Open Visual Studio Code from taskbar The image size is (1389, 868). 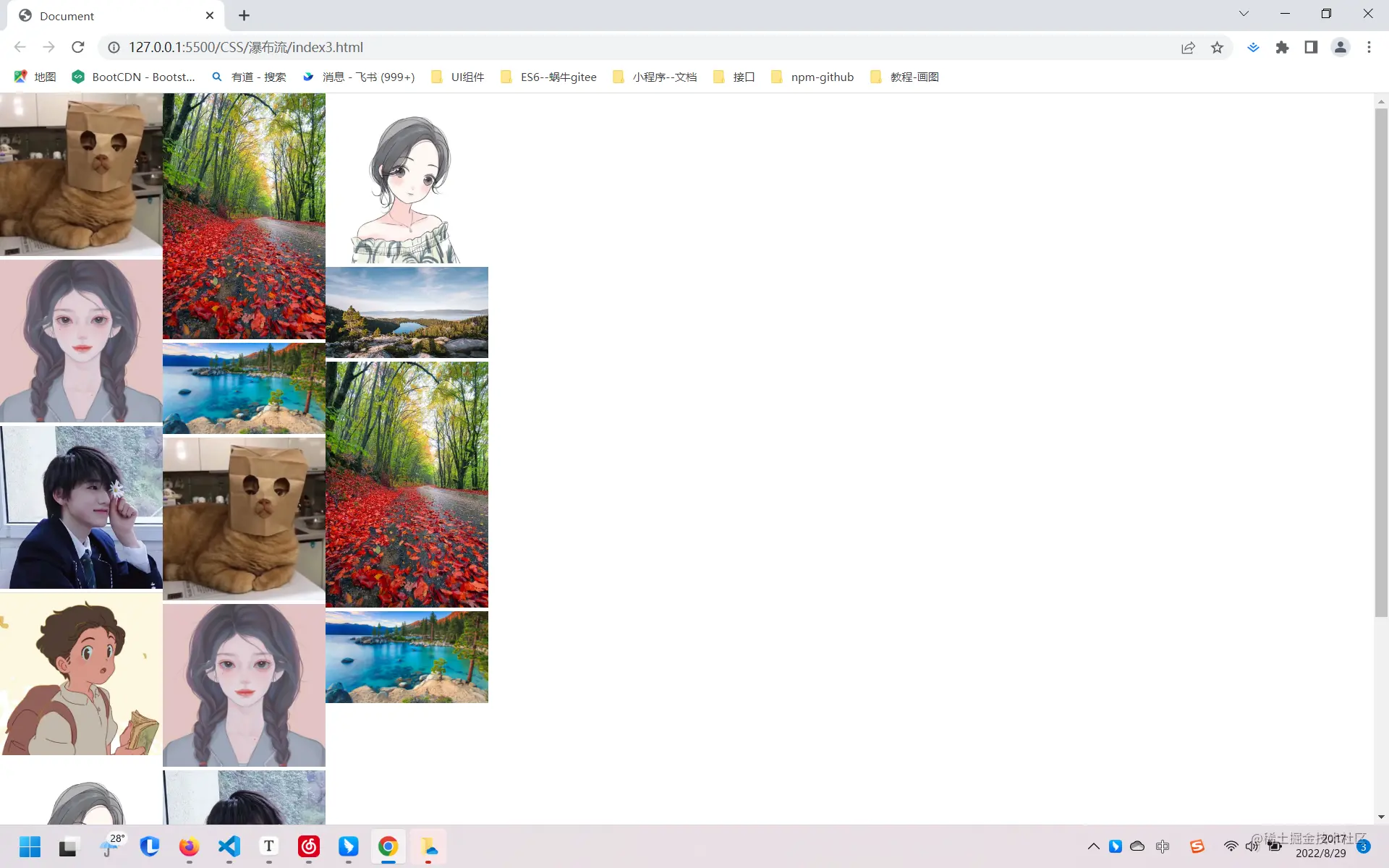(229, 846)
